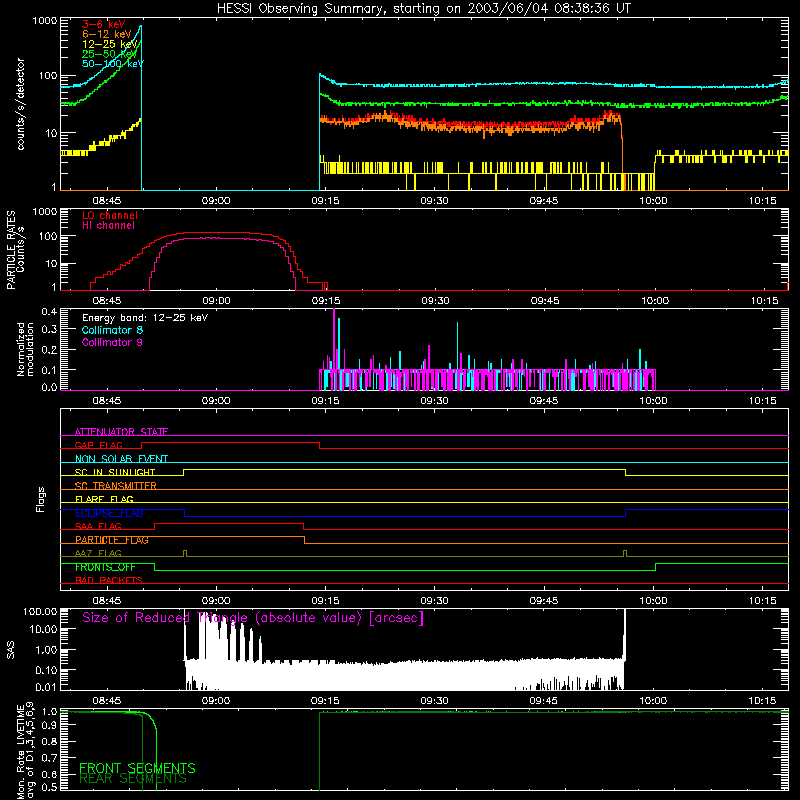Click the HESSI Observing Summary title
Image resolution: width=800 pixels, height=800 pixels.
(x=423, y=9)
